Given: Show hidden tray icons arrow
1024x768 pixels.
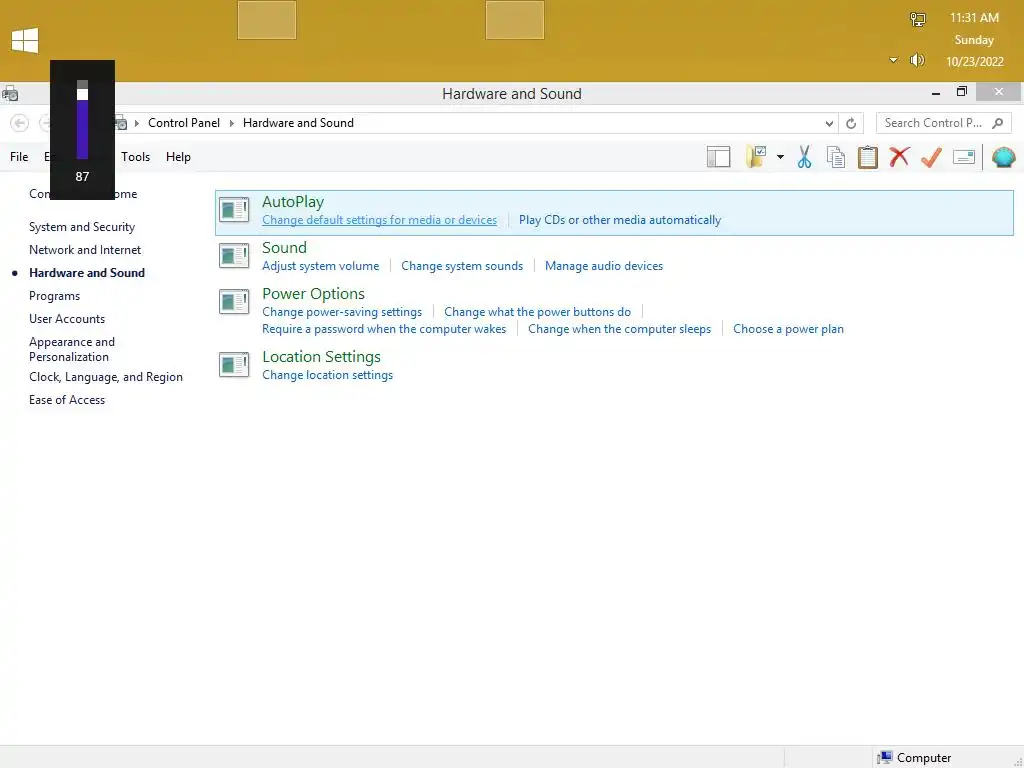Looking at the screenshot, I should pyautogui.click(x=893, y=60).
